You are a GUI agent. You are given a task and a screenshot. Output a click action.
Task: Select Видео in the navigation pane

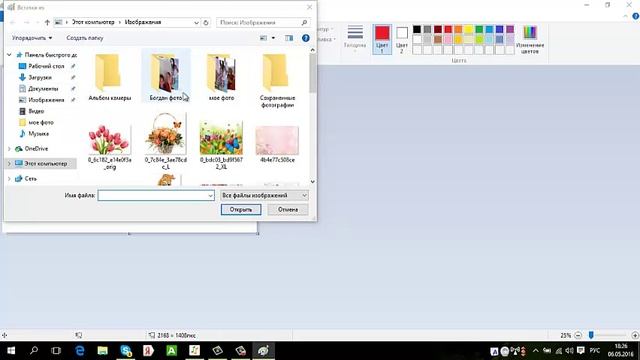click(x=36, y=111)
